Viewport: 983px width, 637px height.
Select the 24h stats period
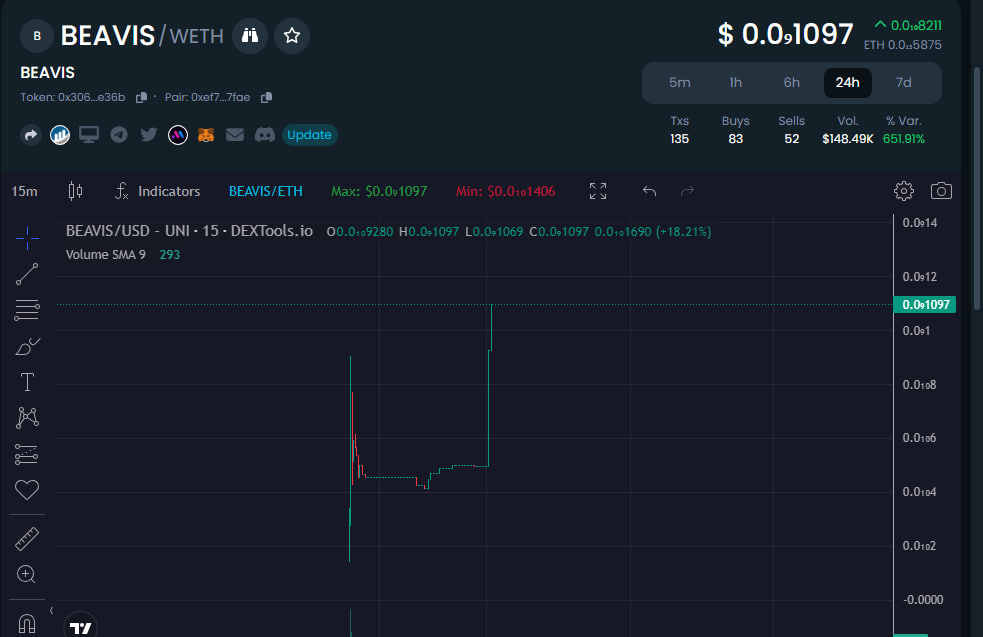pos(848,83)
